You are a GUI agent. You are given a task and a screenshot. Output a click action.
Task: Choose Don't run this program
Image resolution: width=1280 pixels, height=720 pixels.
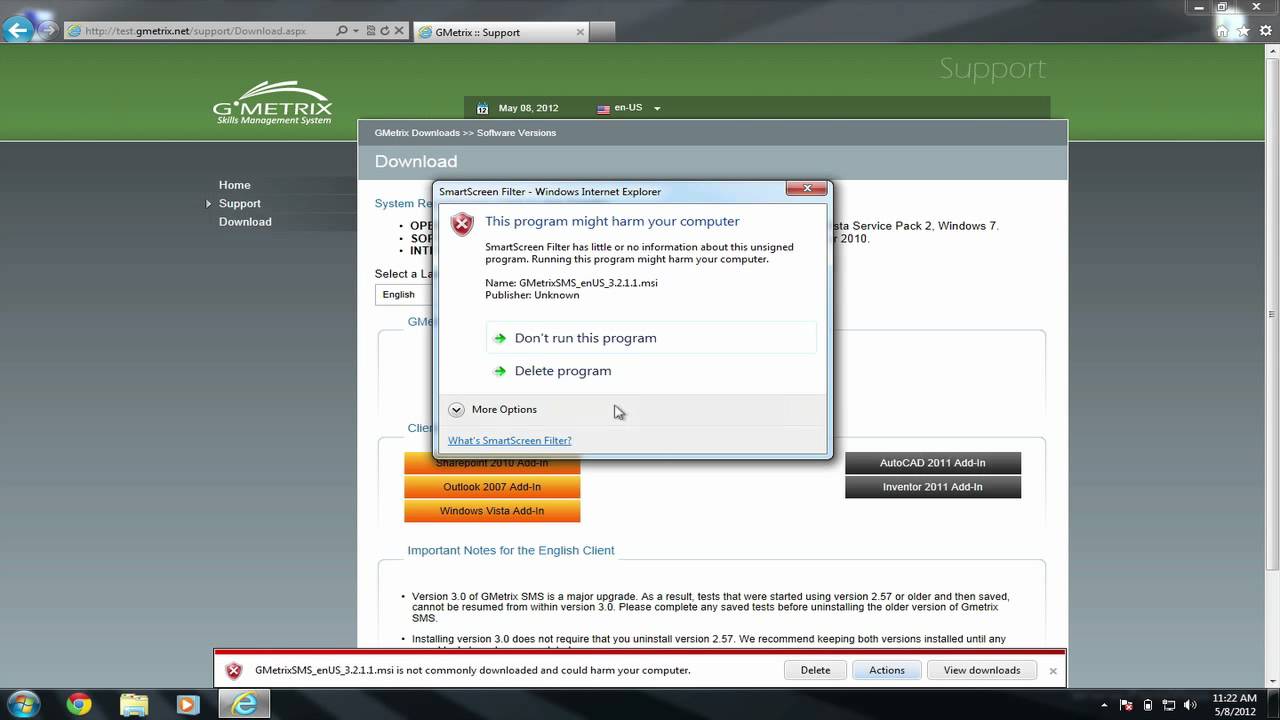coord(651,338)
